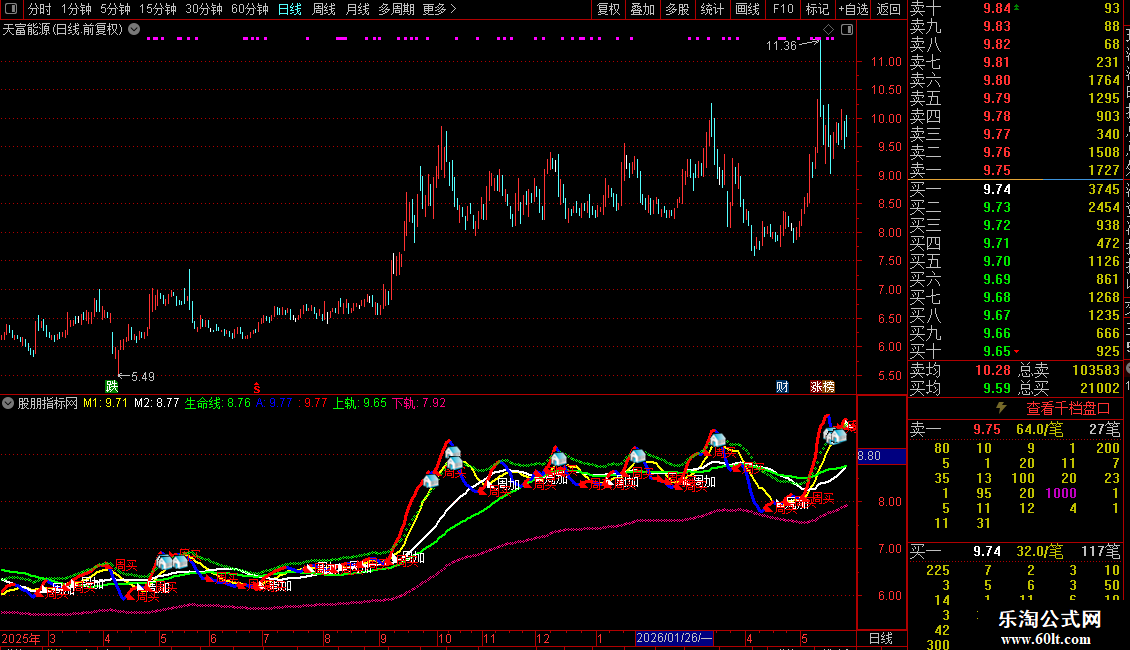Open the 多股 multi-stock view
Image resolution: width=1130 pixels, height=650 pixels.
[677, 9]
